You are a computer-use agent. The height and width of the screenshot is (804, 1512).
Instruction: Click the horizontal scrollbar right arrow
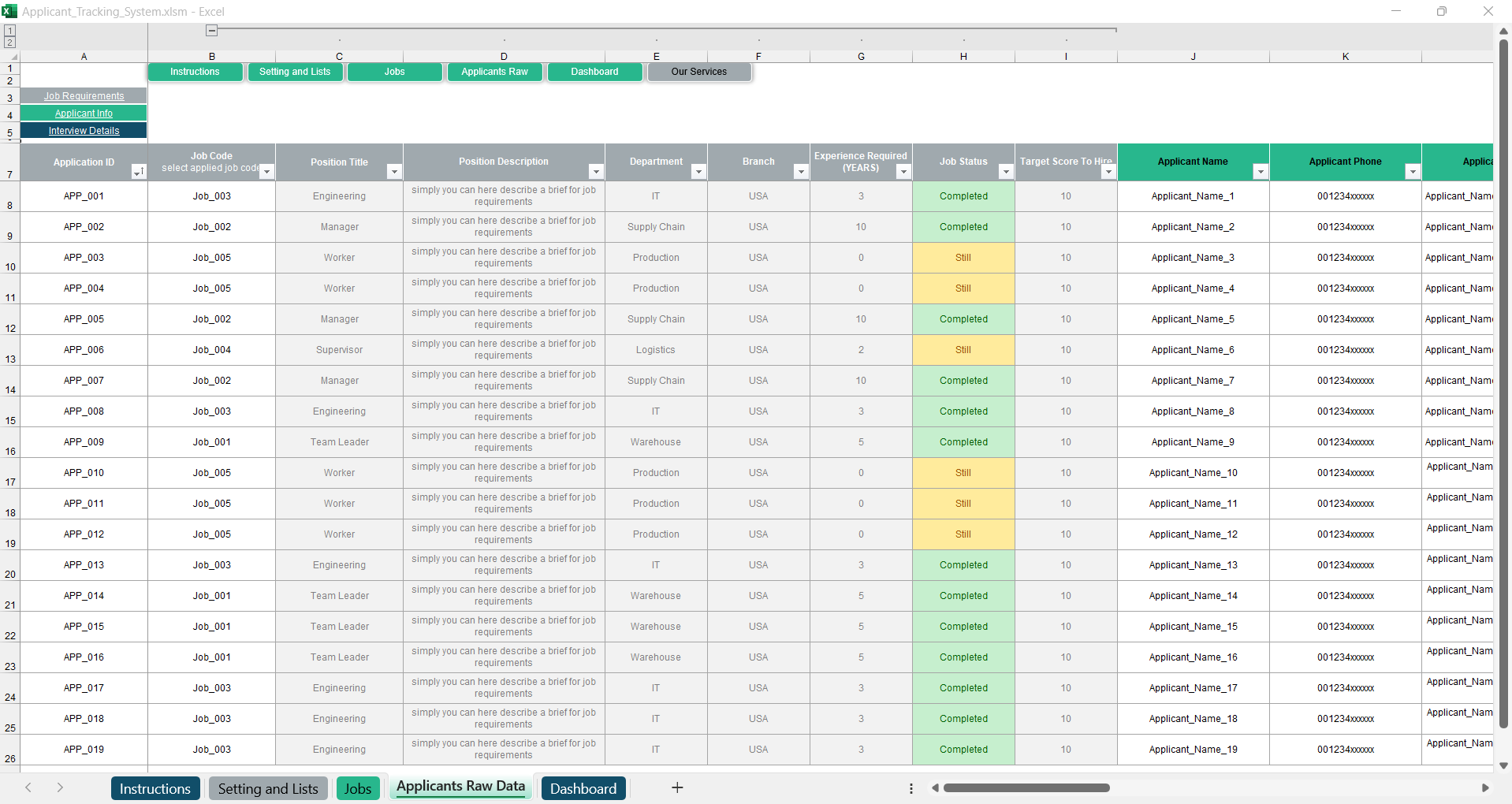pos(1484,787)
